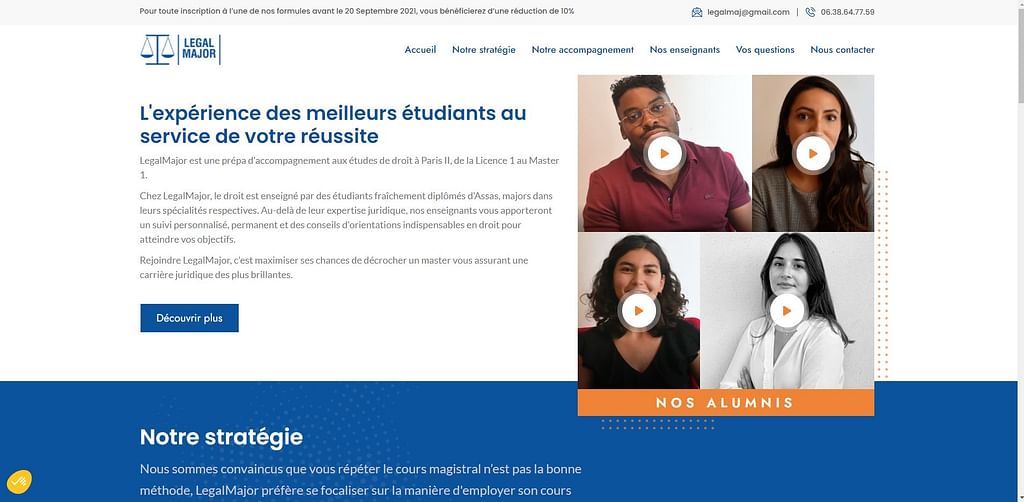Open Notre accompagnement menu item

point(583,50)
